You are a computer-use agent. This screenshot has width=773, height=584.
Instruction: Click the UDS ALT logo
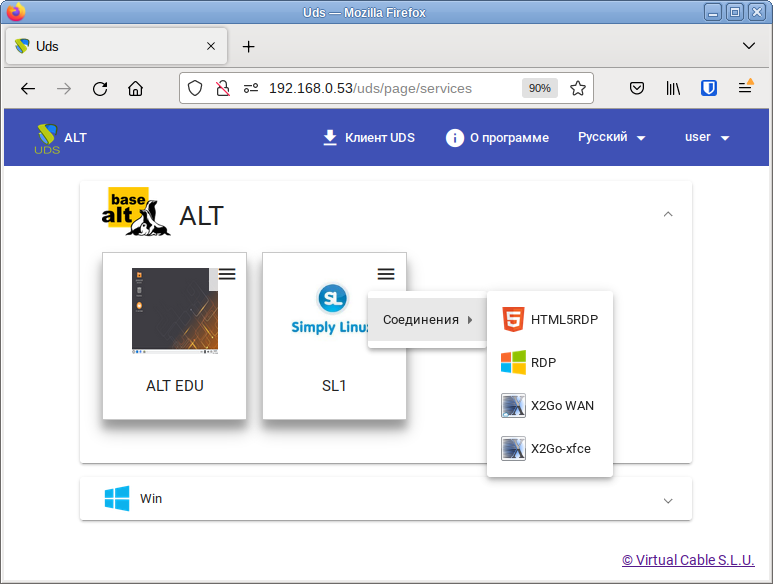click(x=61, y=138)
